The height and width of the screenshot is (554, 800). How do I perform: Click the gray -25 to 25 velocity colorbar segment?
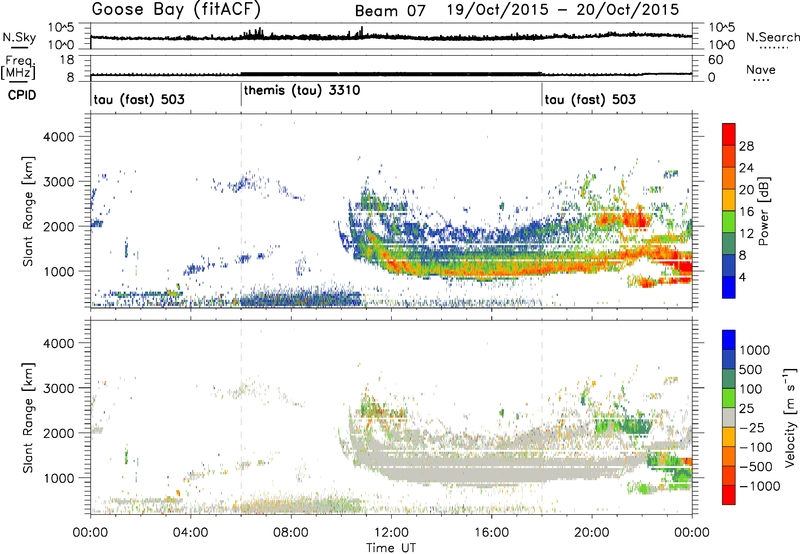coord(729,418)
